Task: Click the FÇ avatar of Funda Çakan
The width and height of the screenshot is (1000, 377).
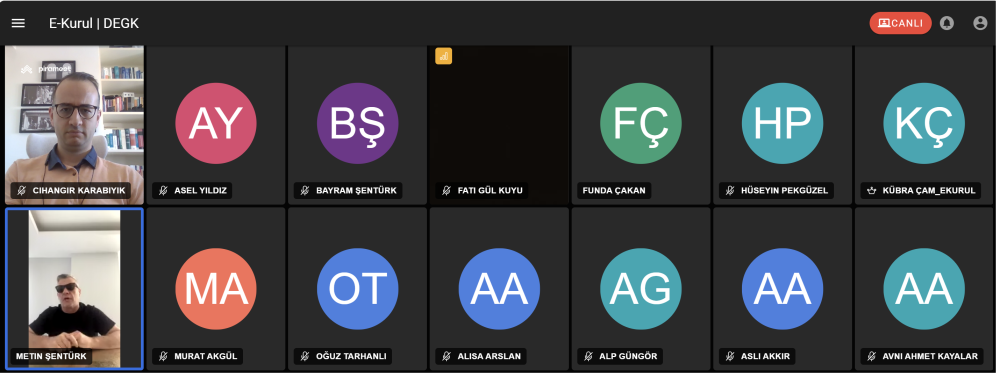Action: click(641, 123)
